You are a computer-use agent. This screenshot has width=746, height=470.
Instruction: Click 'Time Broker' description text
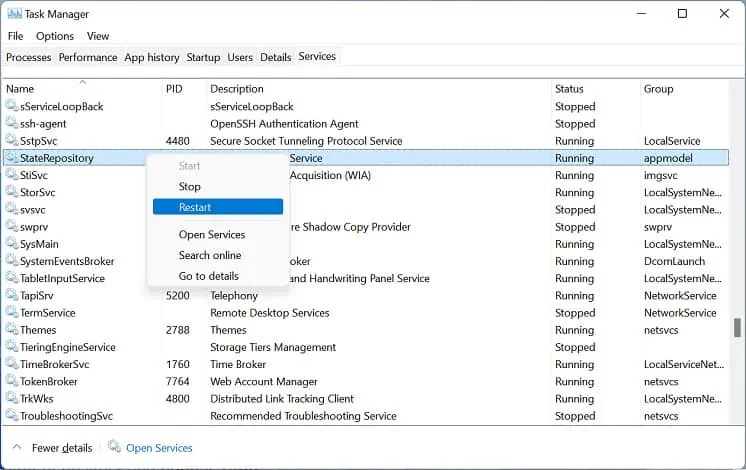tap(238, 364)
